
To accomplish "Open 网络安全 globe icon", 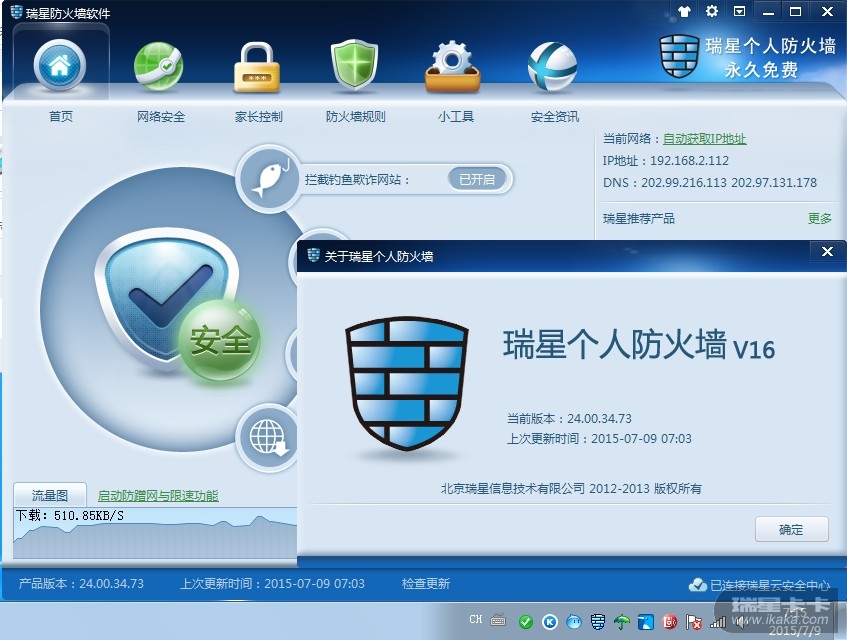I will pyautogui.click(x=159, y=66).
